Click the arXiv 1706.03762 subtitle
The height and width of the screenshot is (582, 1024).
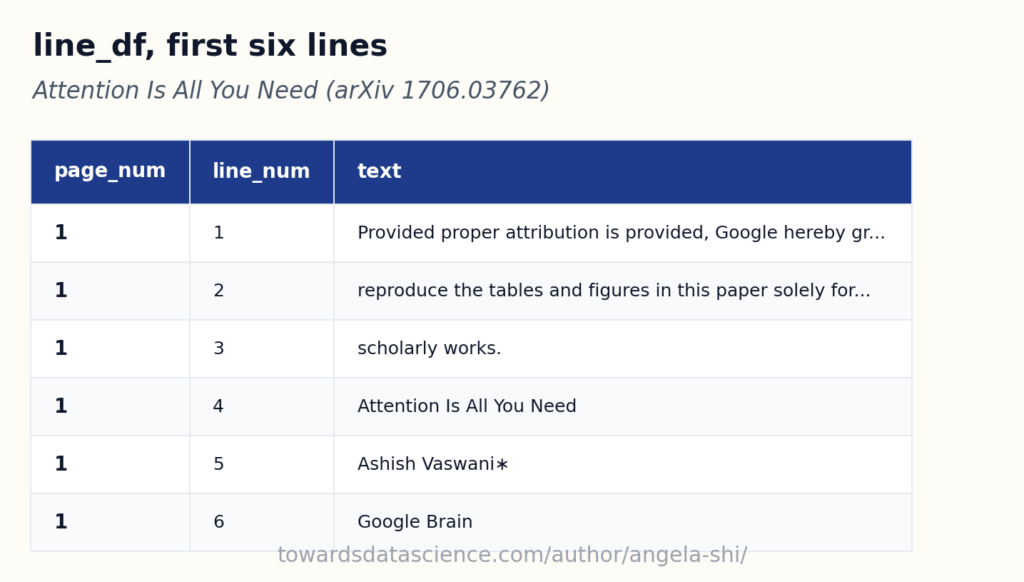click(x=291, y=90)
